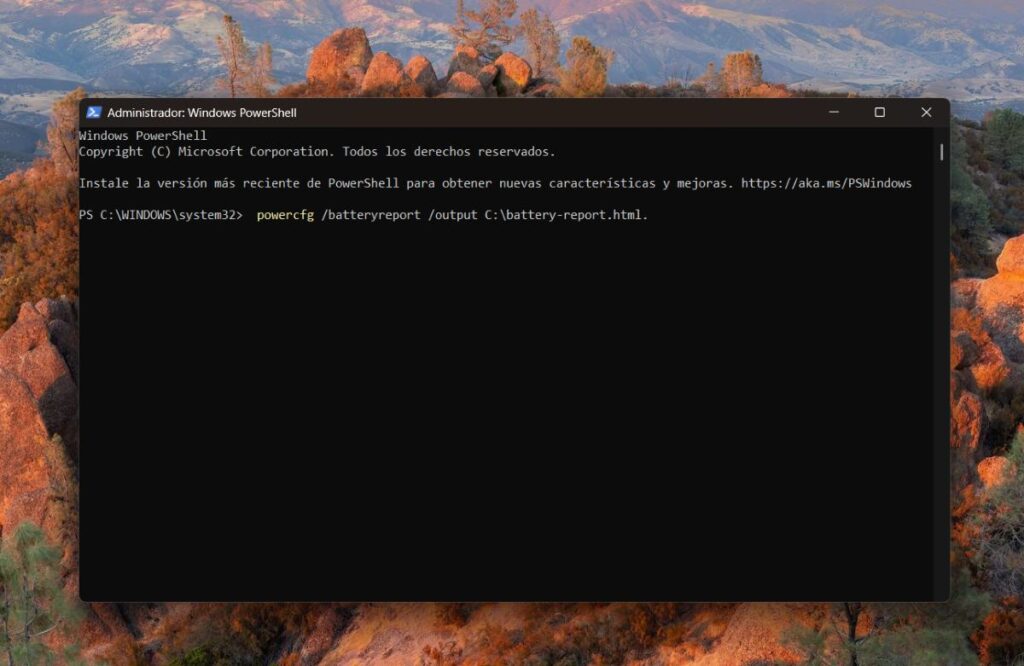This screenshot has width=1024, height=666.
Task: Click the Copyright Microsoft Corporation line
Action: tap(315, 151)
